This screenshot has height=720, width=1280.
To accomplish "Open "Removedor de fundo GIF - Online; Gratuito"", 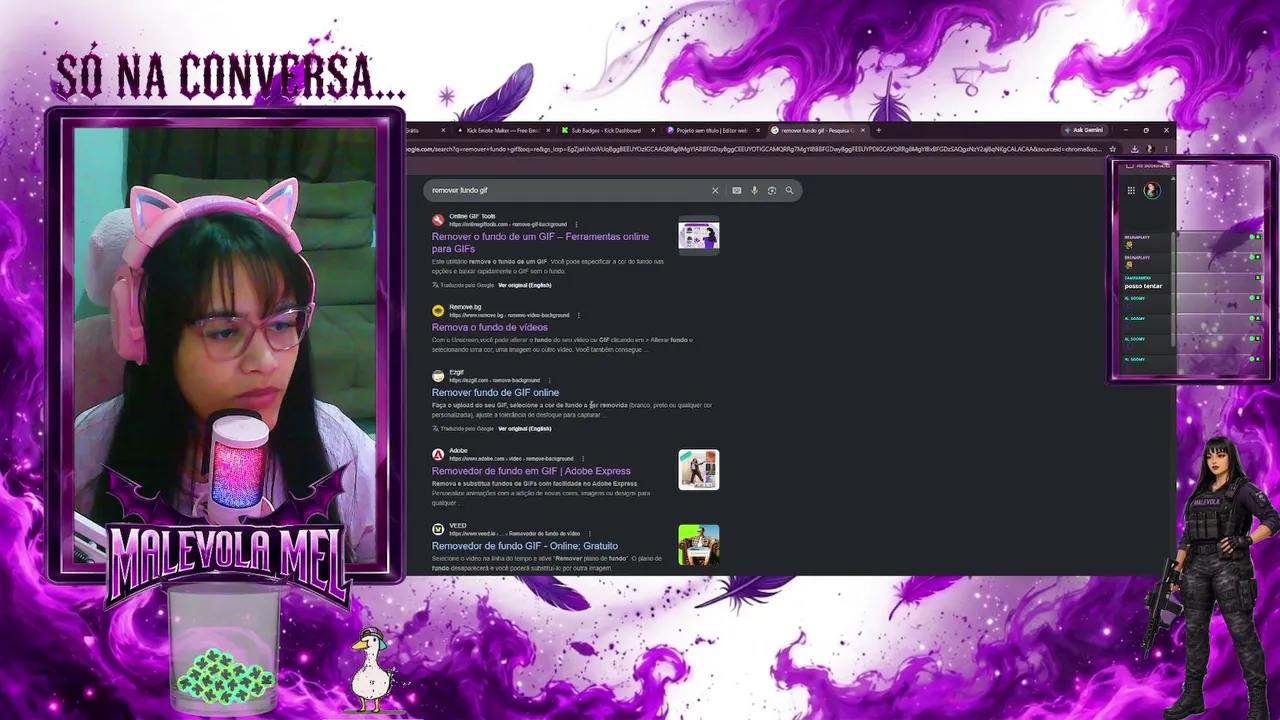I will click(525, 546).
